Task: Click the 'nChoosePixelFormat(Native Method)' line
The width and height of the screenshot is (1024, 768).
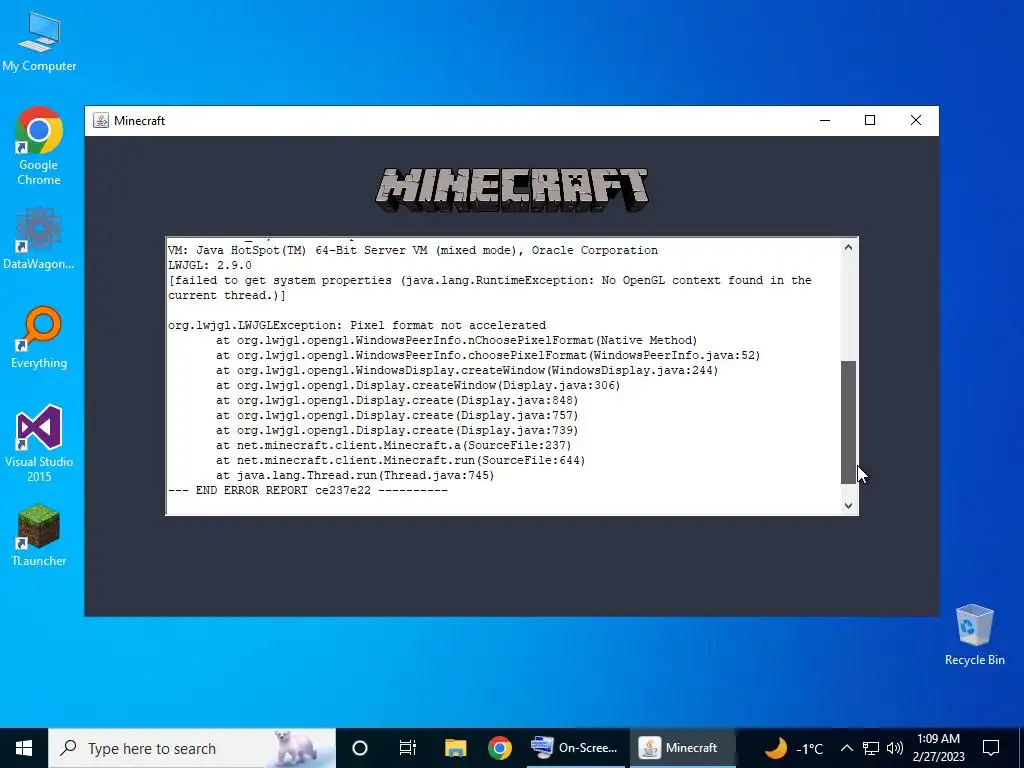Action: click(456, 340)
